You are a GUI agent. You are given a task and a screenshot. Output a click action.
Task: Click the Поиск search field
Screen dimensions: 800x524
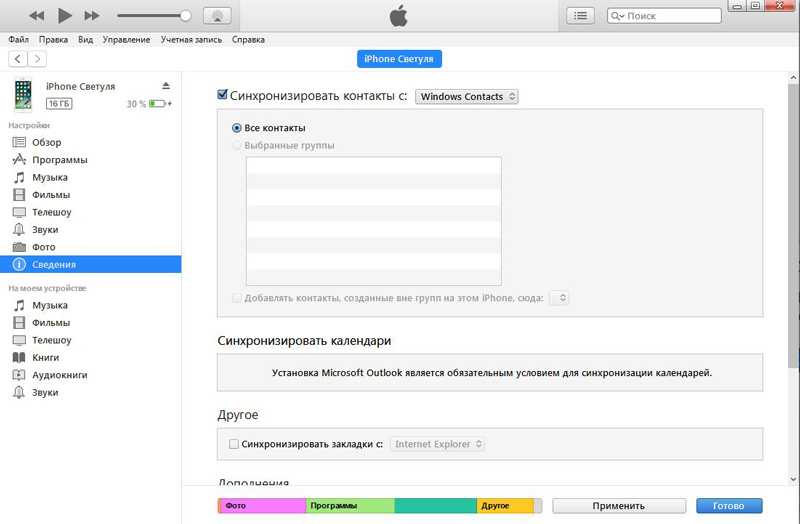tap(664, 16)
